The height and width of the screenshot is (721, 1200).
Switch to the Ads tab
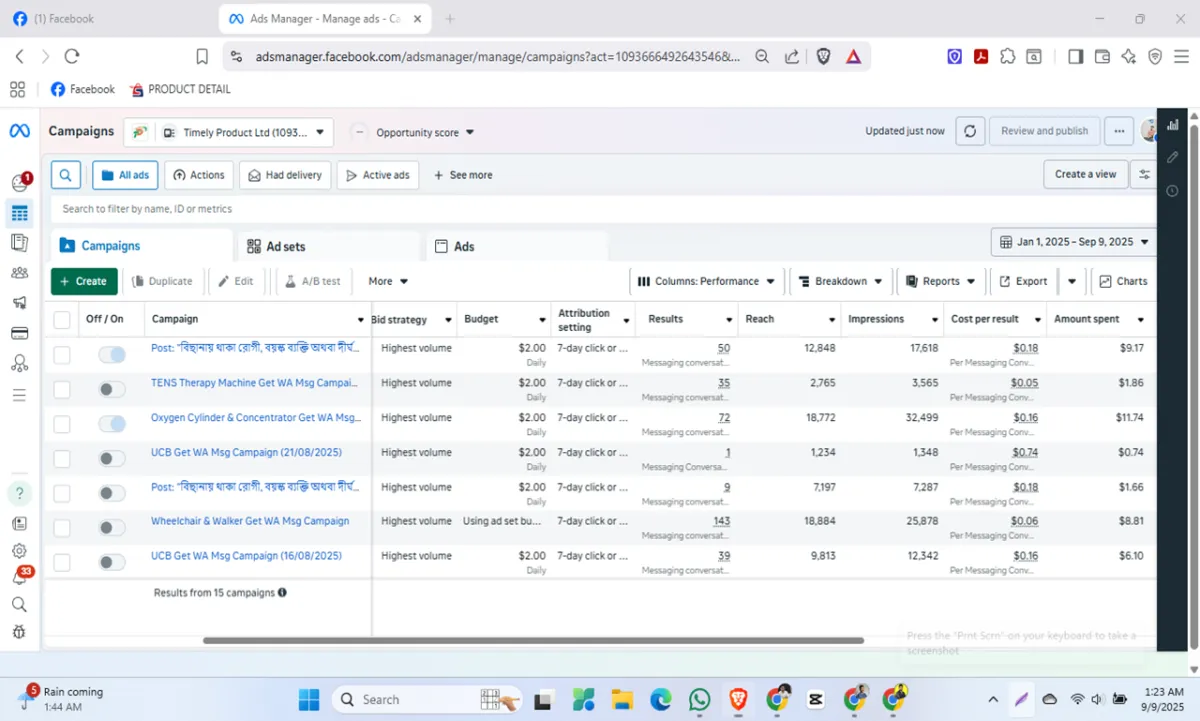tap(516, 246)
